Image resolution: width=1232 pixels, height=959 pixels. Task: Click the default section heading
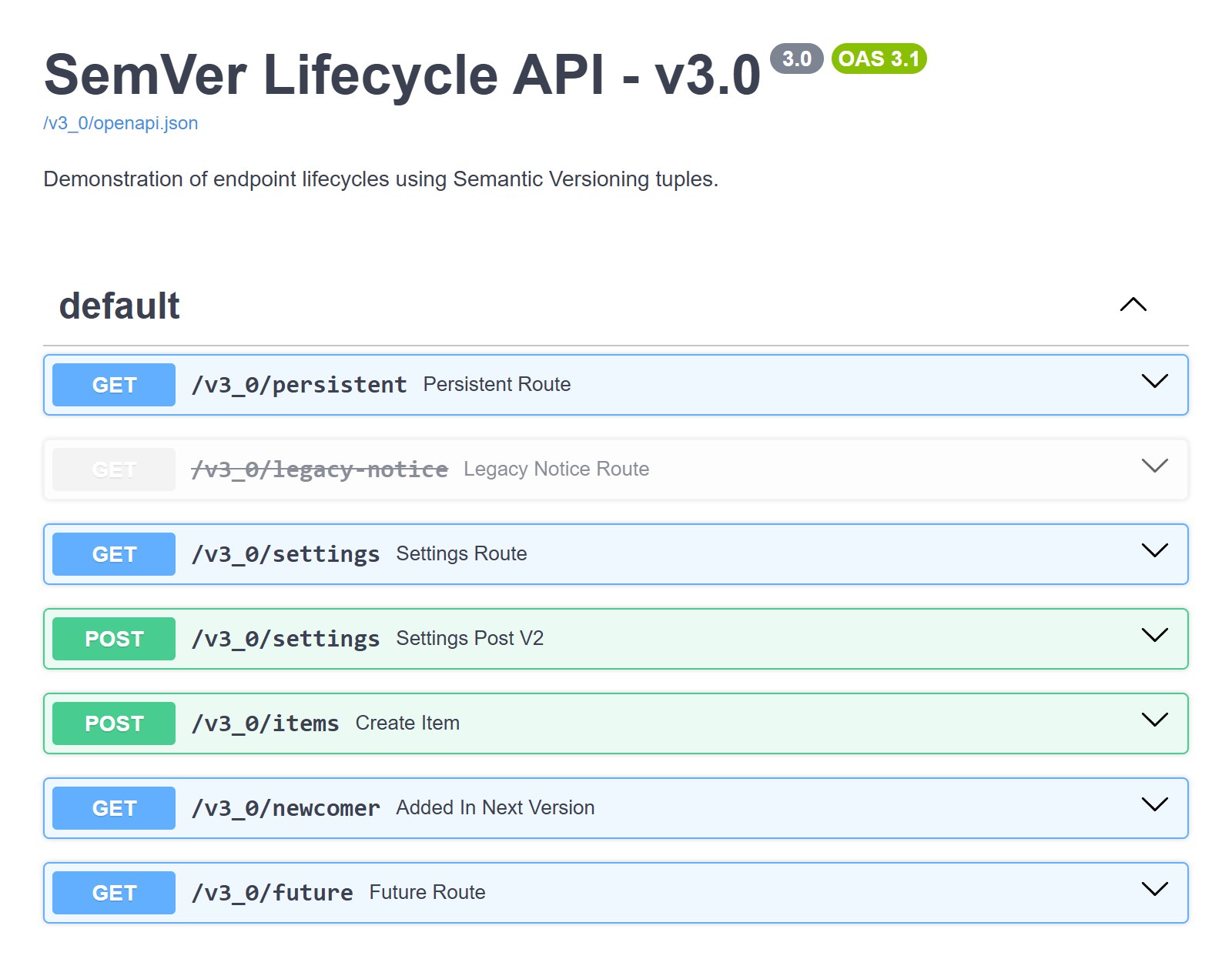pos(119,306)
